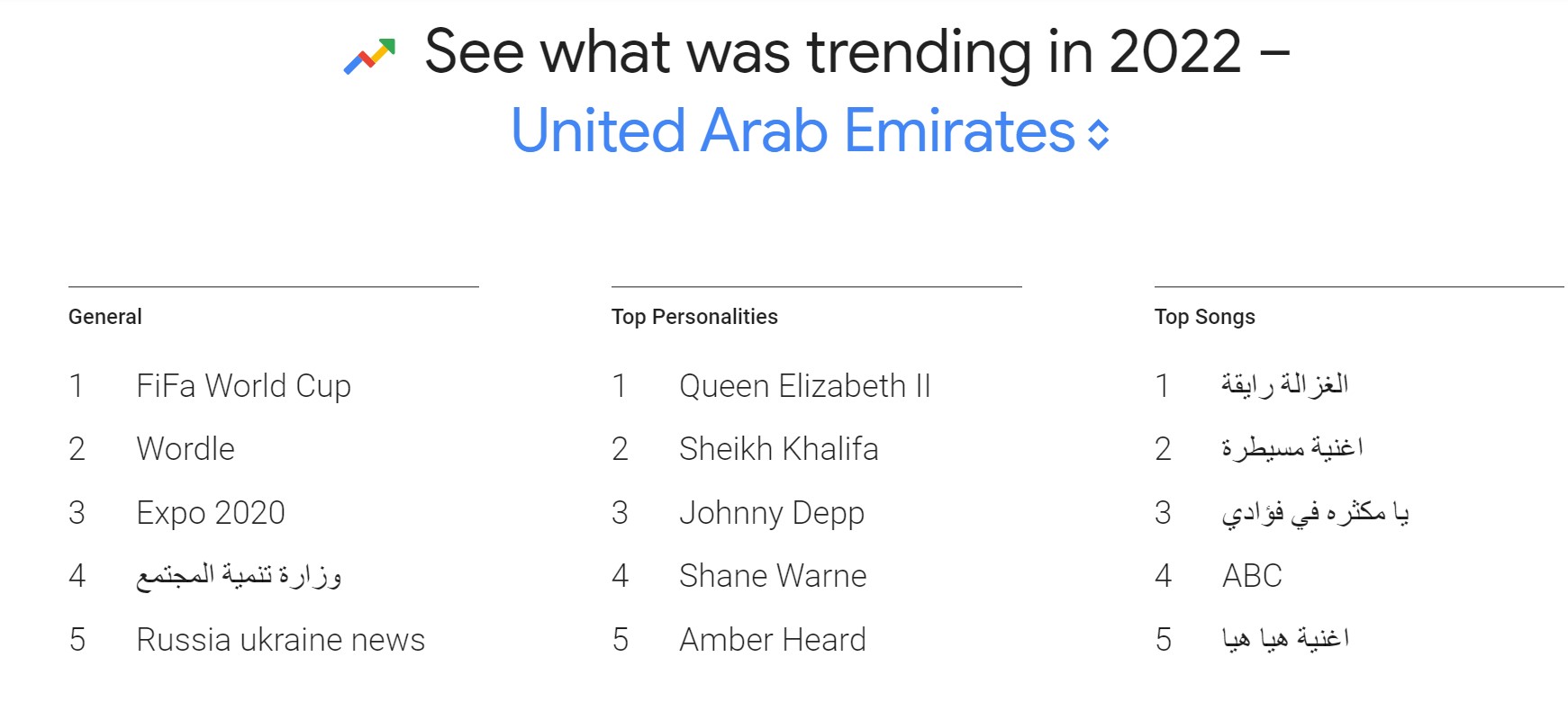Open the United Arab Emirates country dropdown

(x=793, y=131)
